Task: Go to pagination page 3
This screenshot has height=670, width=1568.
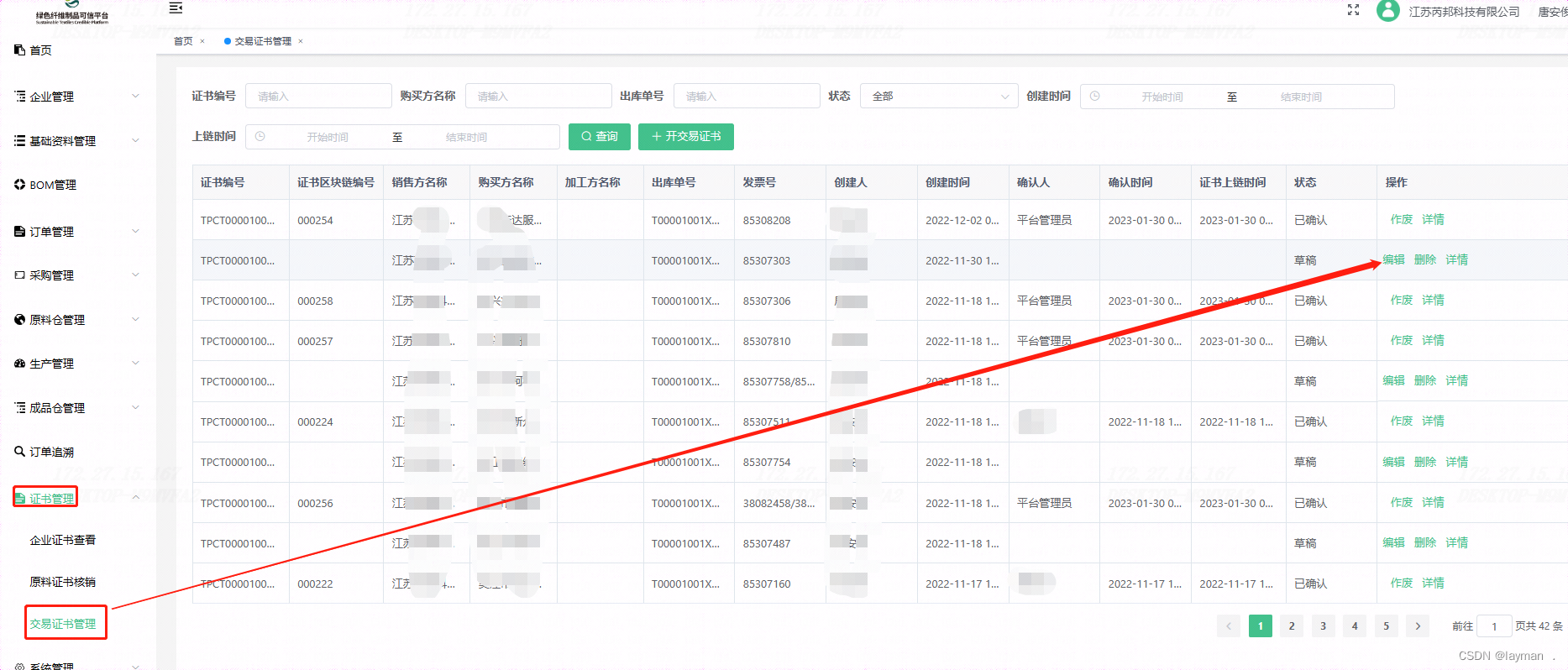Action: pos(1324,626)
